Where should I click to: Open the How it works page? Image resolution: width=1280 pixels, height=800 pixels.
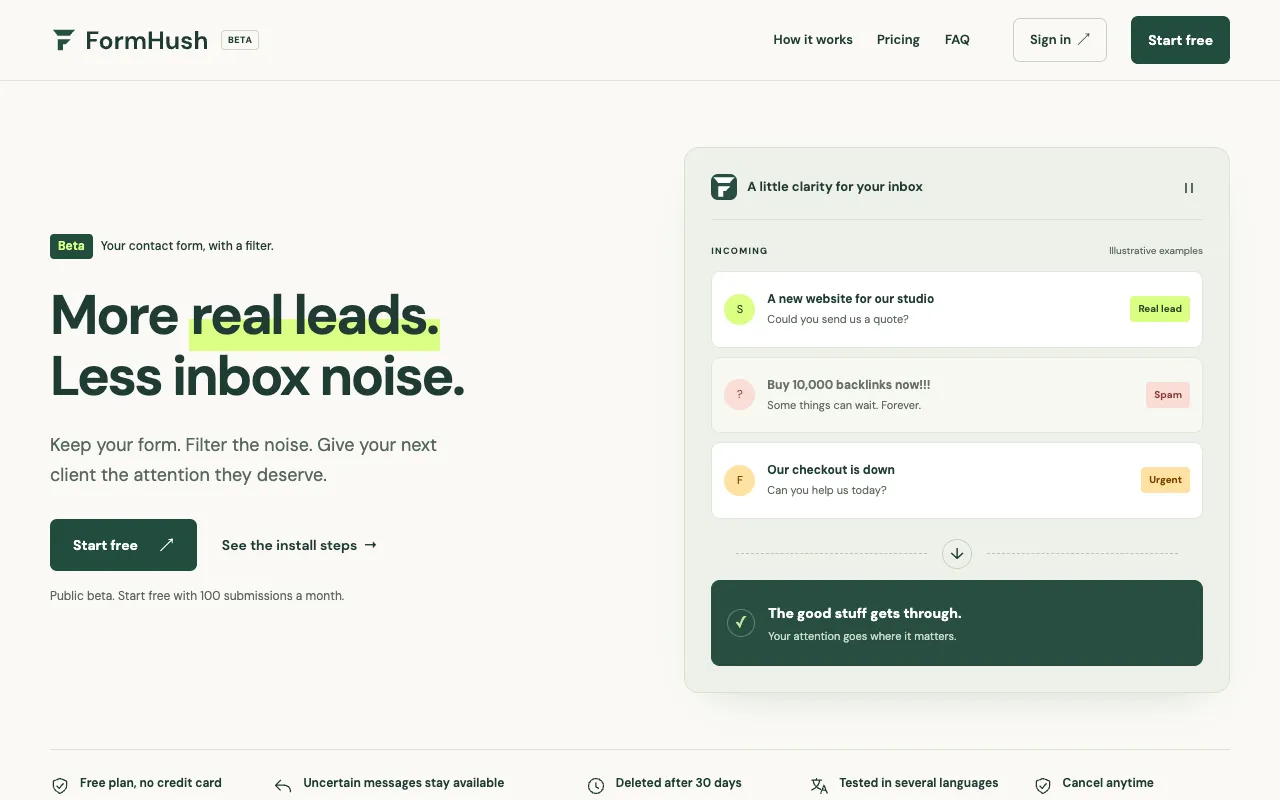point(813,40)
